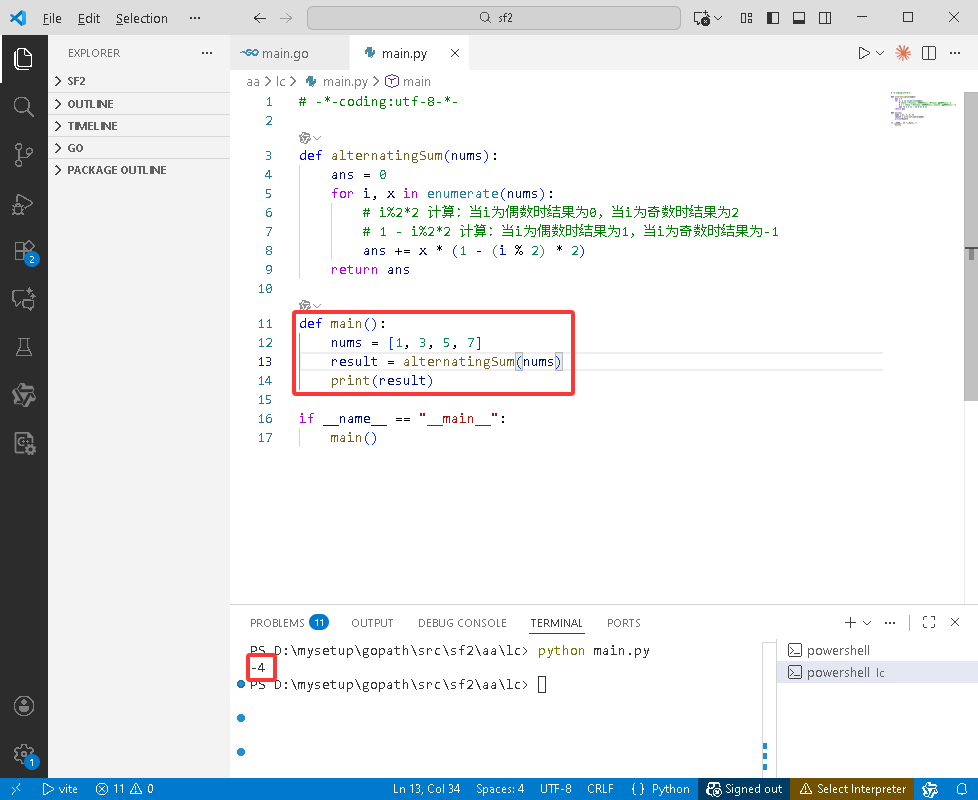This screenshot has width=978, height=800.
Task: Open the Search view in activity bar
Action: pyautogui.click(x=24, y=107)
